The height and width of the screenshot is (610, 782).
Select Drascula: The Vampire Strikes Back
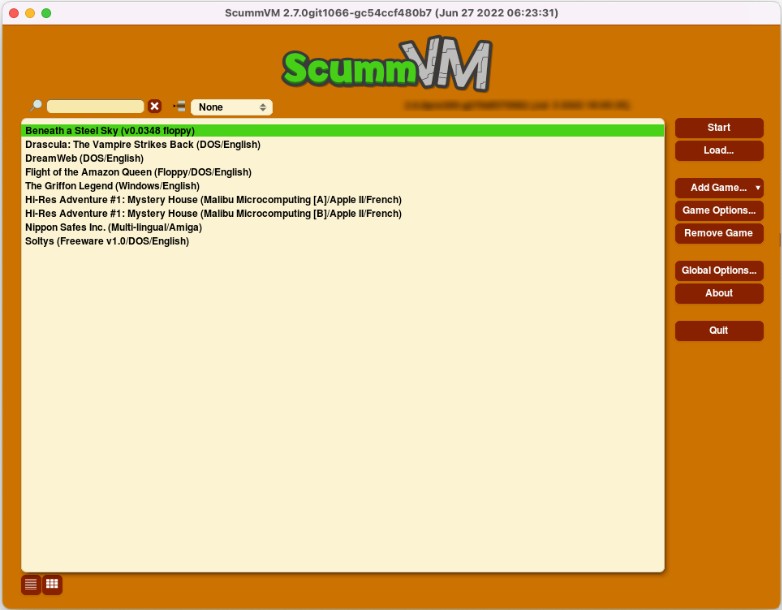pyautogui.click(x=343, y=145)
